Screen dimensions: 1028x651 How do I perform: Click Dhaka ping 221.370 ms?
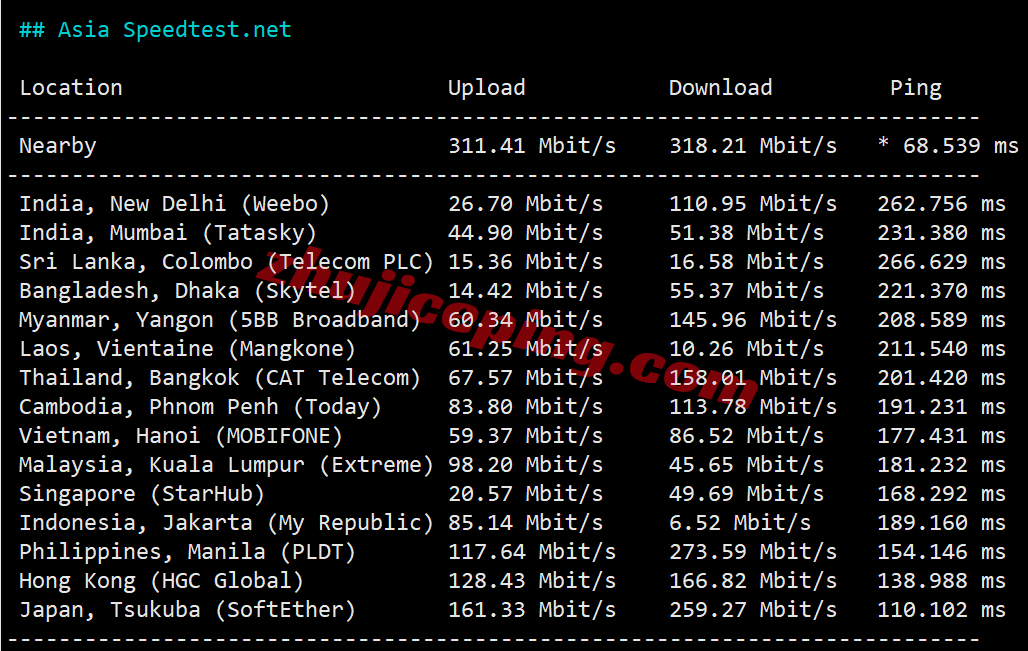click(x=941, y=290)
